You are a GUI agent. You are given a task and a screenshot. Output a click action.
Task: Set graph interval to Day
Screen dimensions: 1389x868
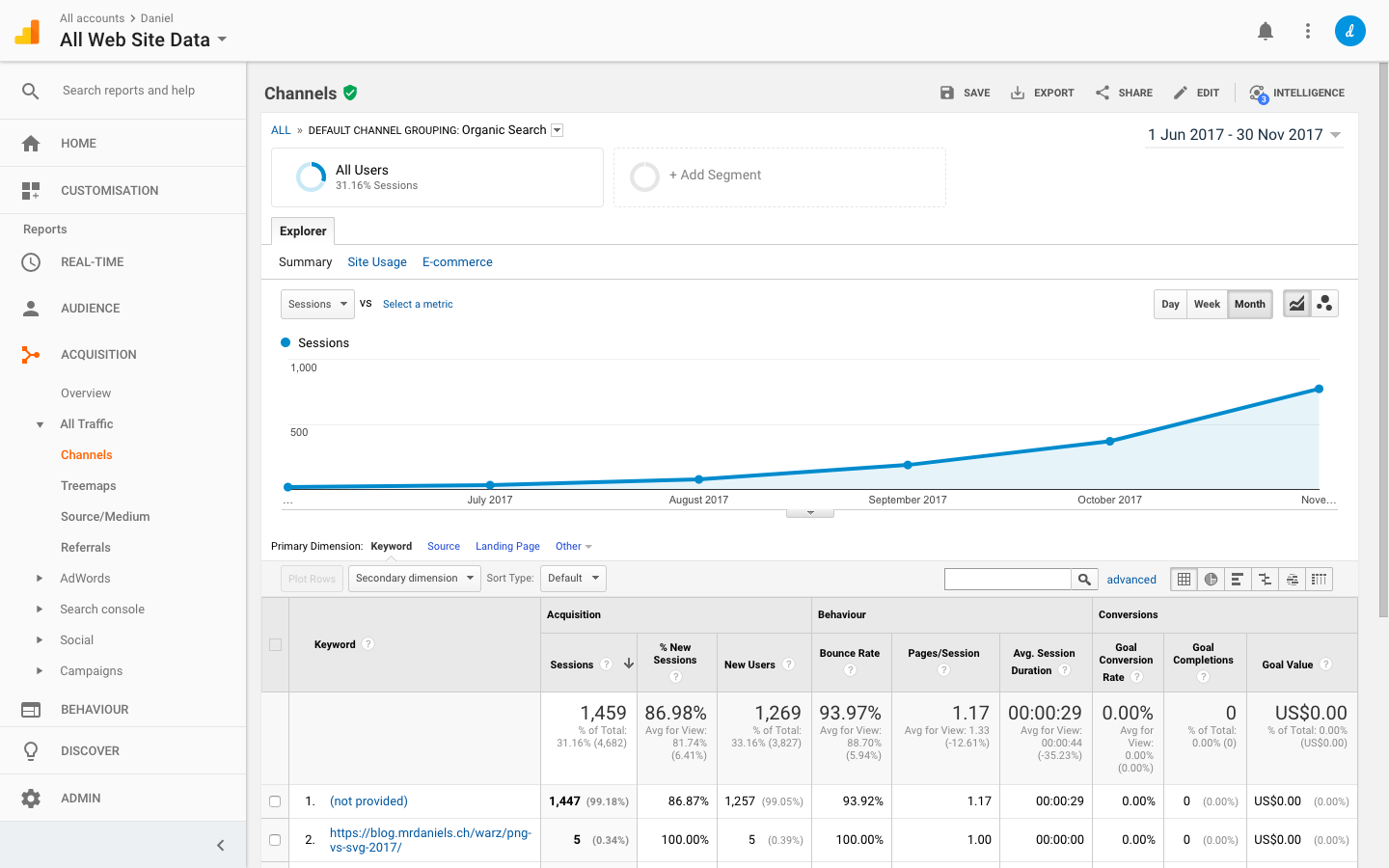(x=1170, y=304)
